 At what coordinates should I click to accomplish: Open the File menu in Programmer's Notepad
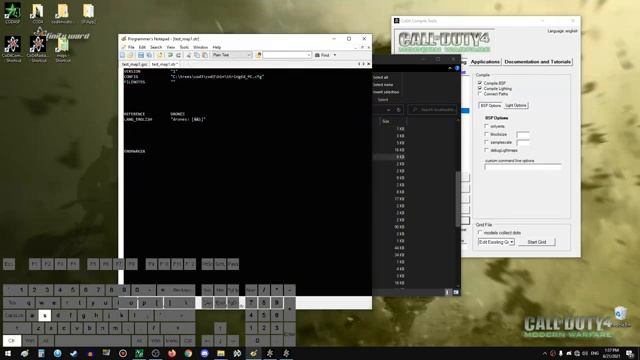131,47
